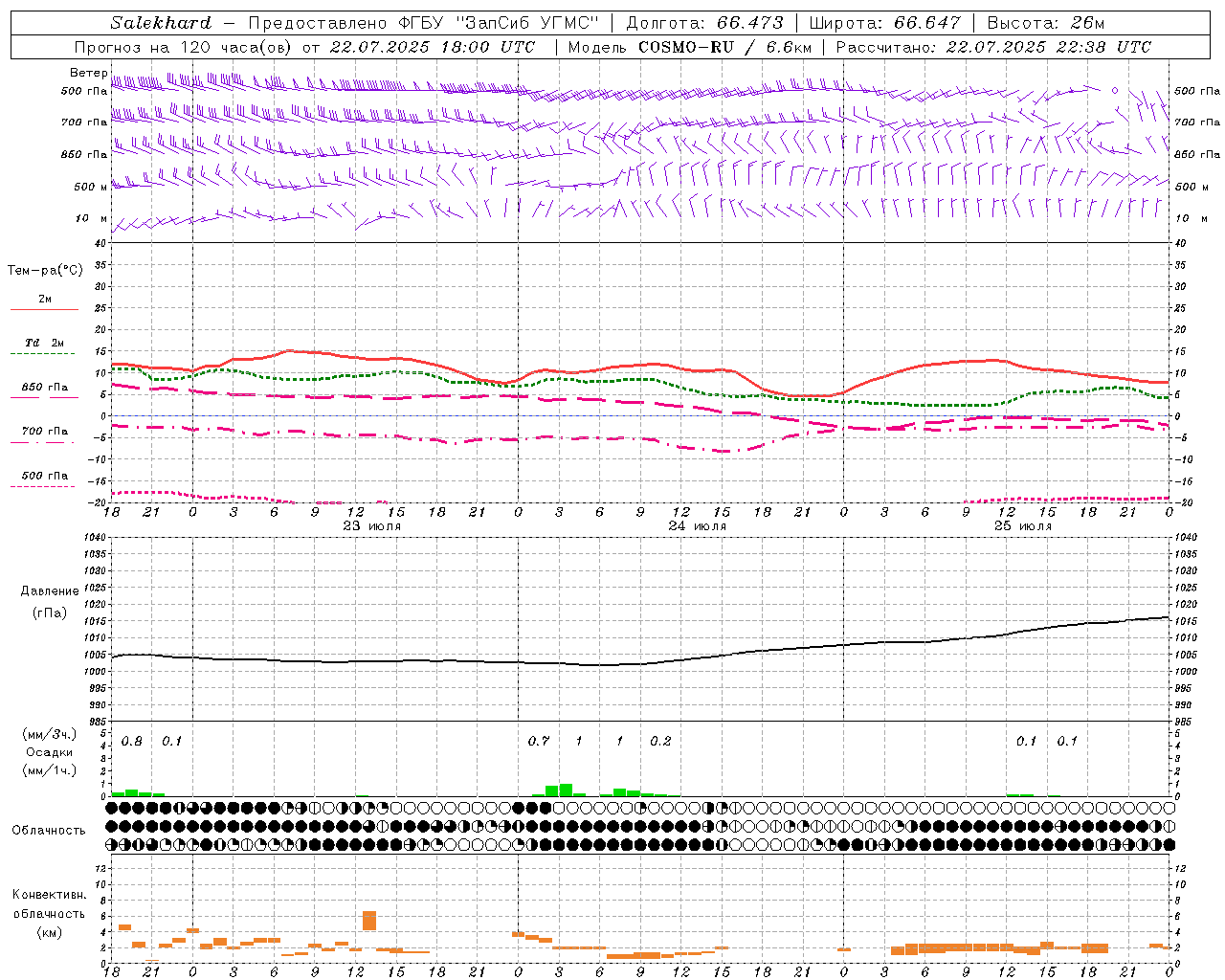Click the Ветер wind panel label

(x=89, y=73)
